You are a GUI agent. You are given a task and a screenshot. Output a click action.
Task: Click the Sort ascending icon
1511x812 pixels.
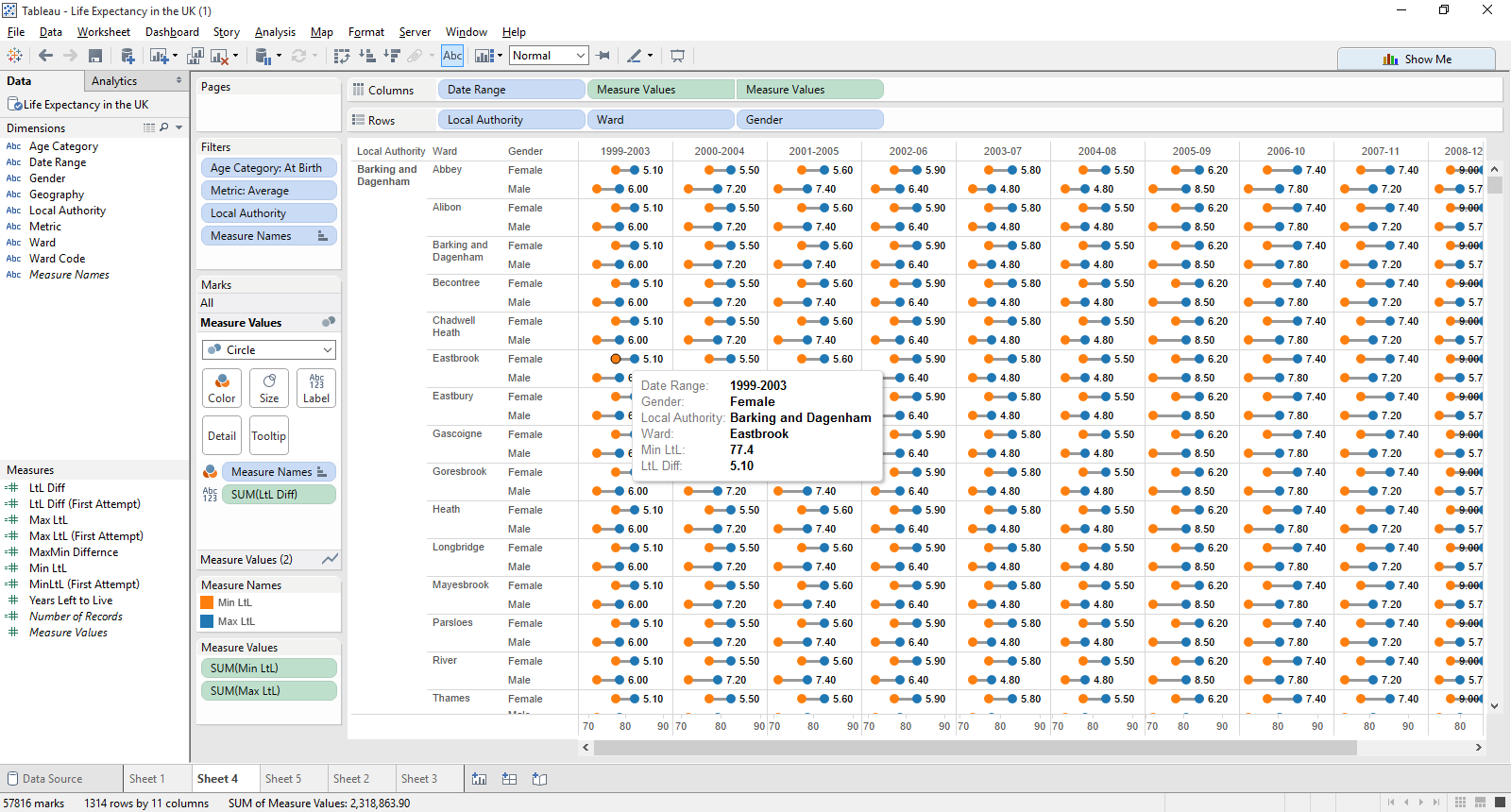tap(367, 56)
